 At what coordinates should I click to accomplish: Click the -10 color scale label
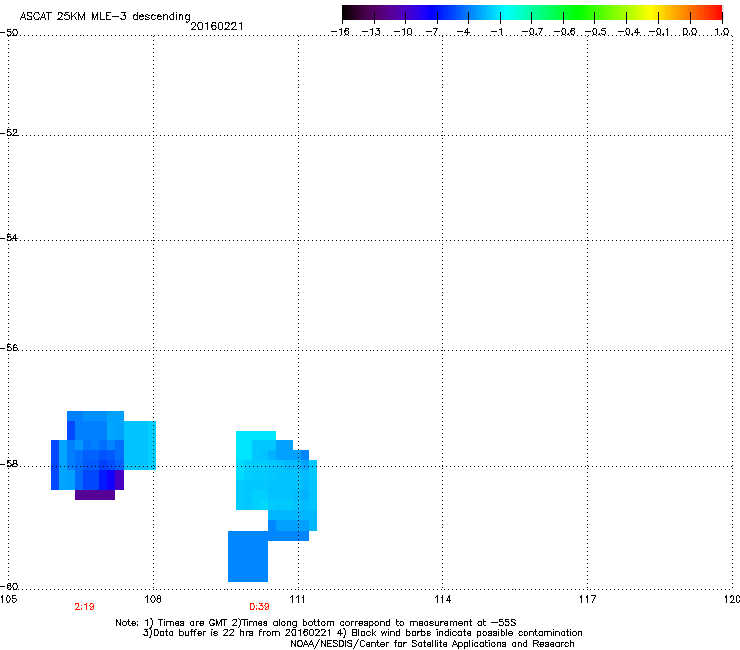[403, 32]
